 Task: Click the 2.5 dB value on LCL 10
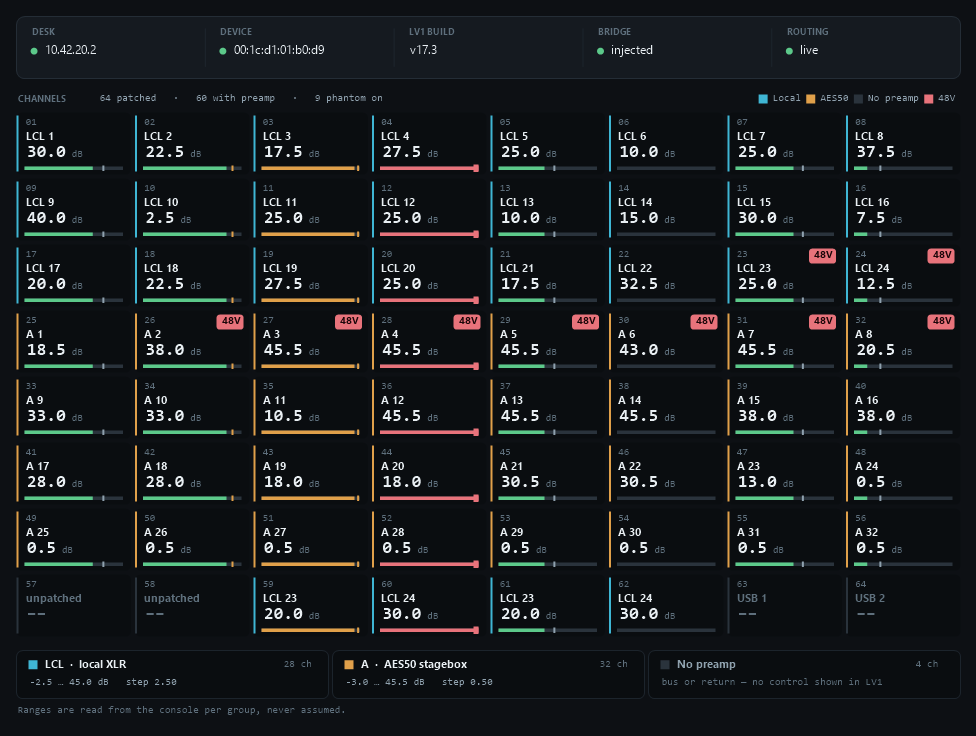167,218
